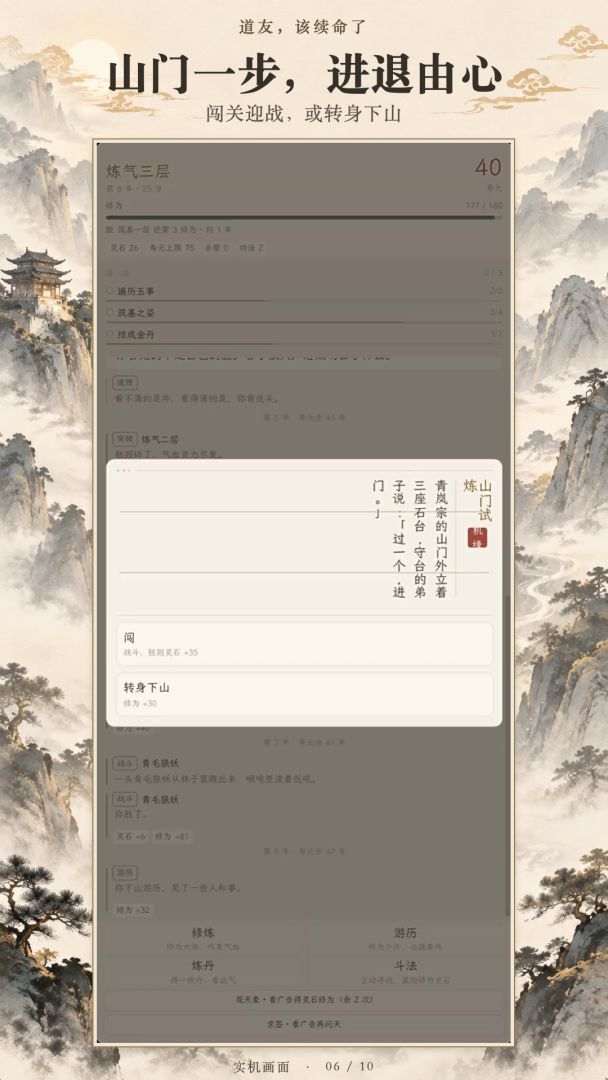
Task: Click the 06 / 10 page indicator
Action: (x=350, y=1066)
